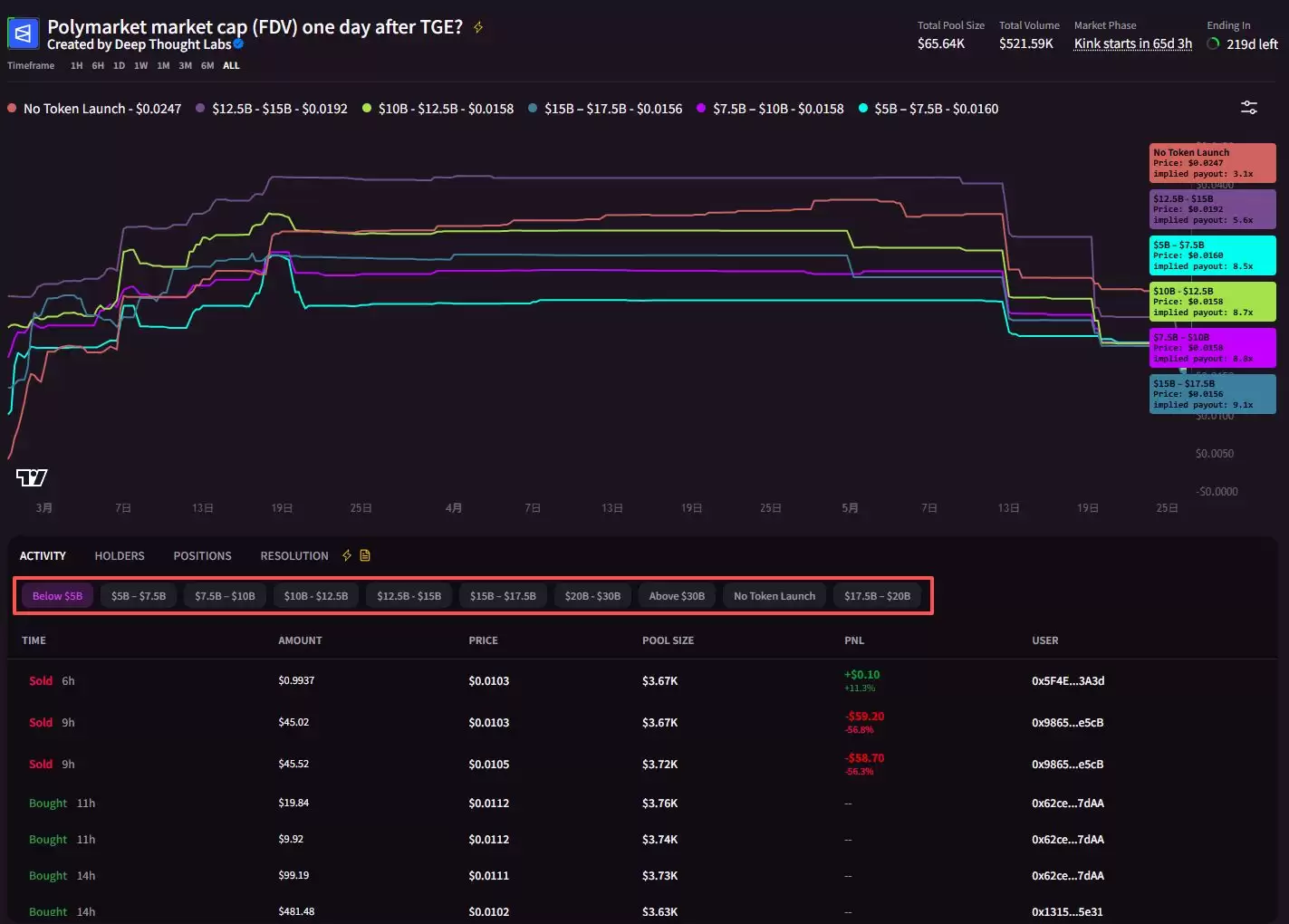This screenshot has width=1289, height=924.
Task: Toggle the $10B - $12.5B legend series
Action: click(438, 109)
